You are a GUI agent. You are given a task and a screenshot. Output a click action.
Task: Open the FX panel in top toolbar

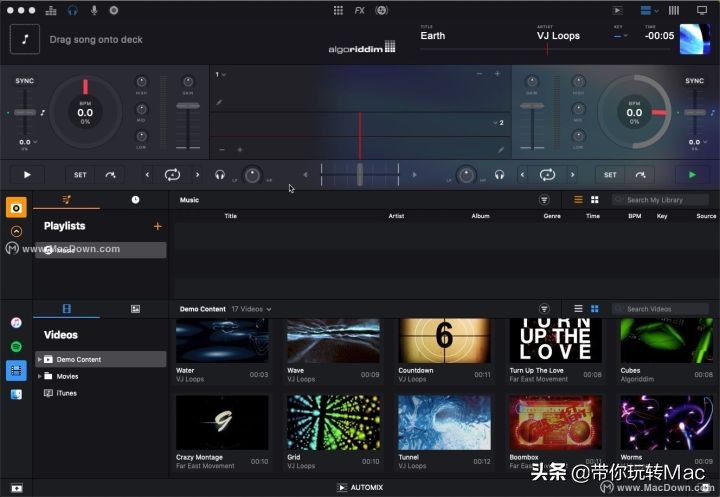click(x=359, y=10)
